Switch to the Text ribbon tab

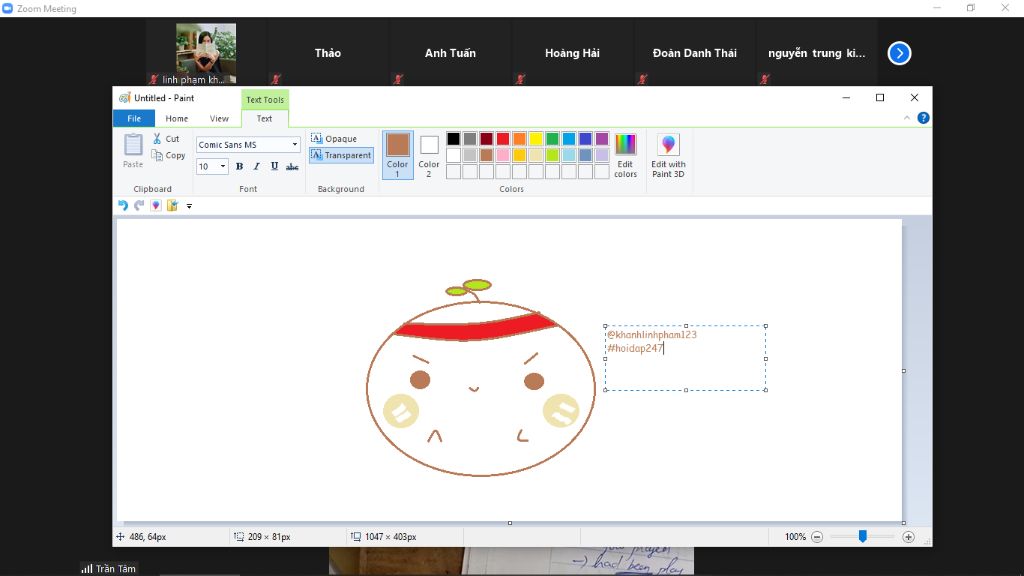coord(264,118)
